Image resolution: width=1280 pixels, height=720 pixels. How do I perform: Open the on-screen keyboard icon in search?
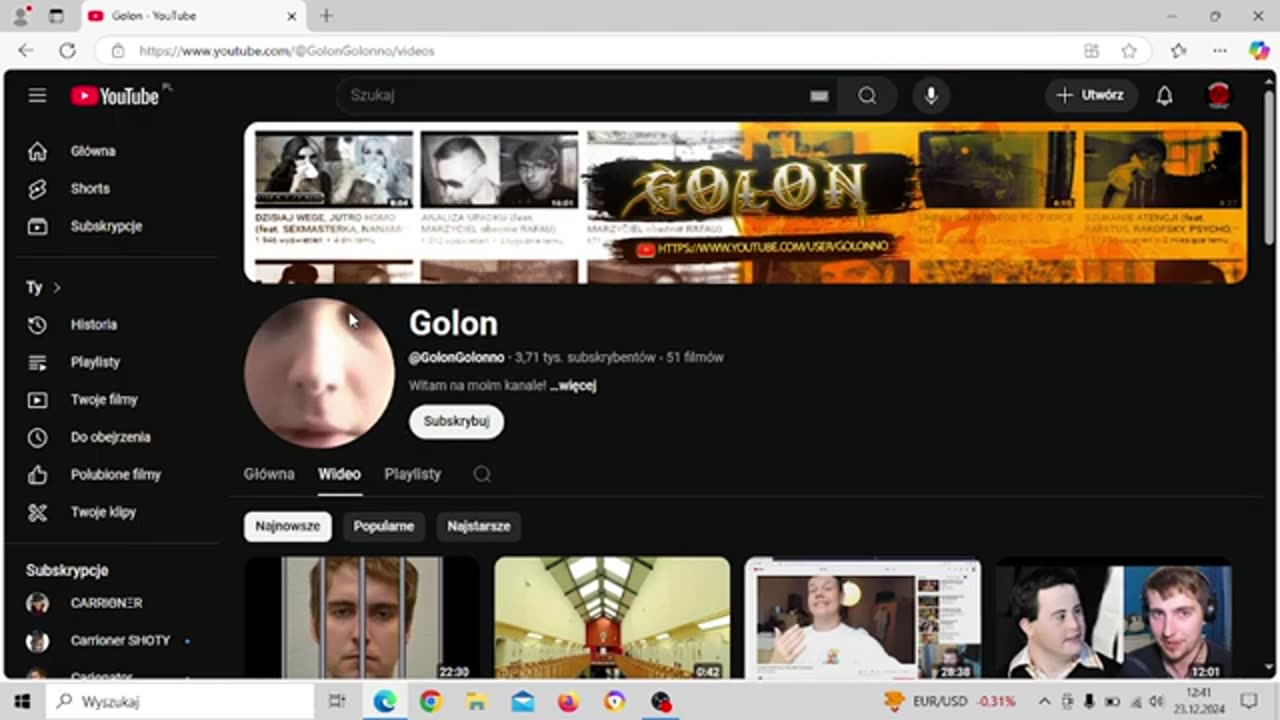pyautogui.click(x=819, y=96)
